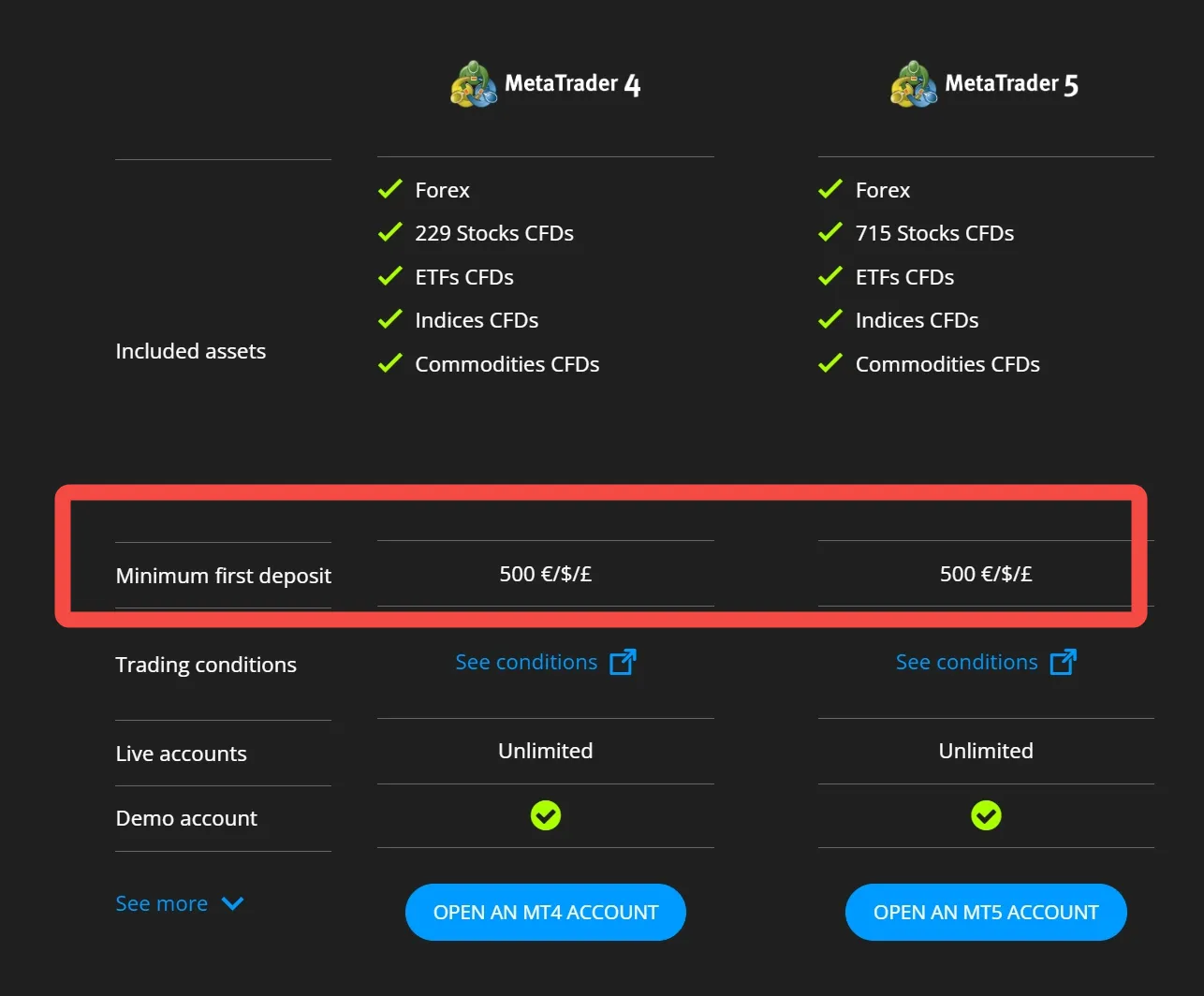Click the MetaTrader 4 deposit value 500 €/$/£
The width and height of the screenshot is (1204, 996).
point(546,574)
